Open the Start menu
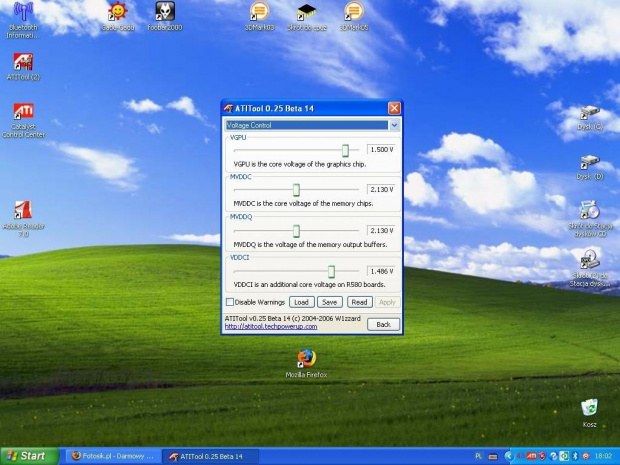The image size is (620, 465). pos(29,456)
